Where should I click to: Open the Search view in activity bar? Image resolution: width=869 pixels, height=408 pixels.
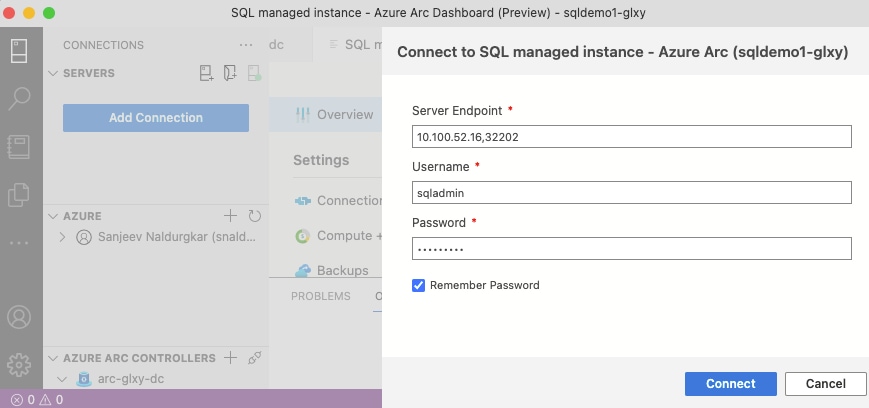tap(19, 99)
